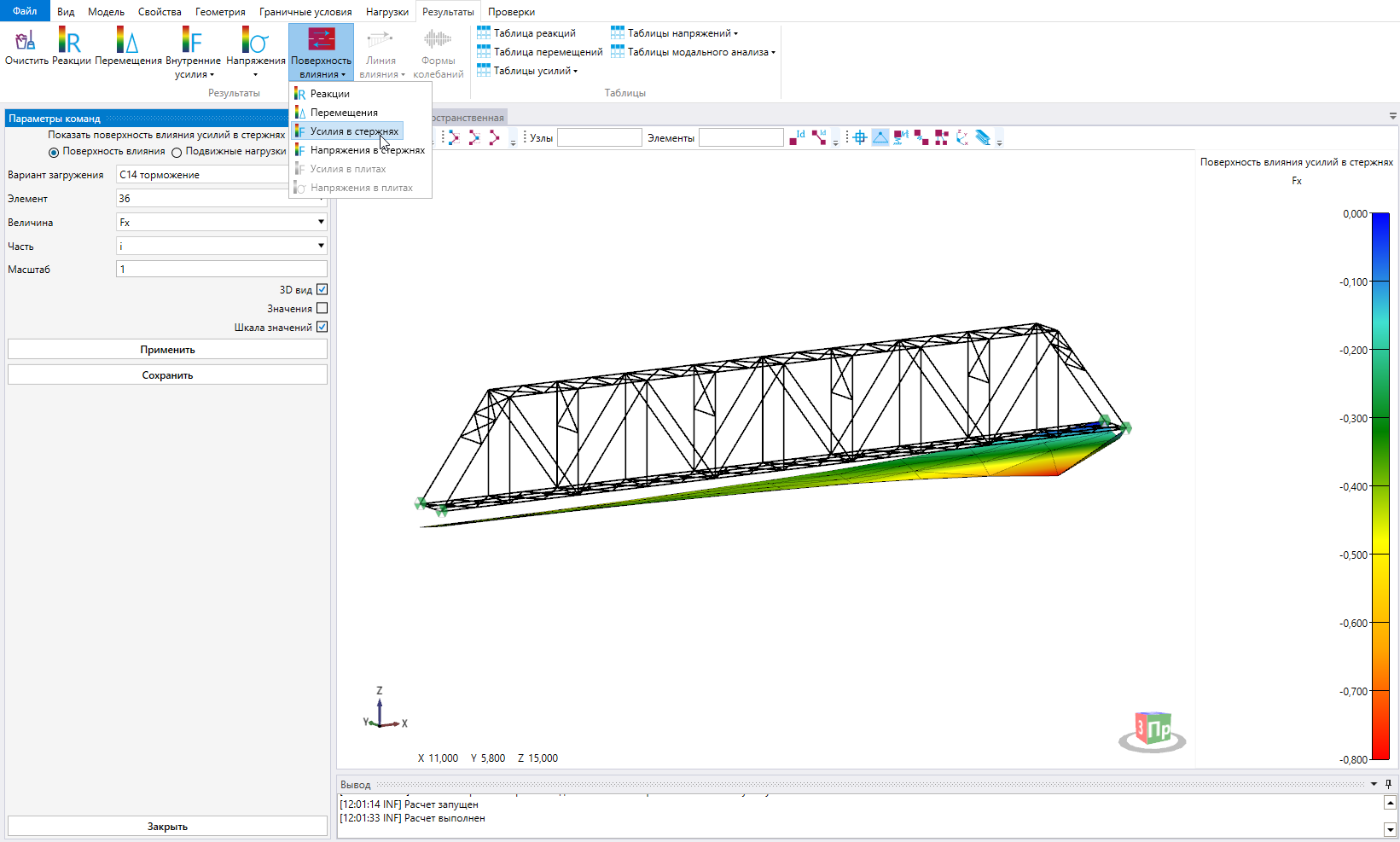Choose Перемещения in dropdown menu
Screen dimensions: 1400x842
pos(360,113)
